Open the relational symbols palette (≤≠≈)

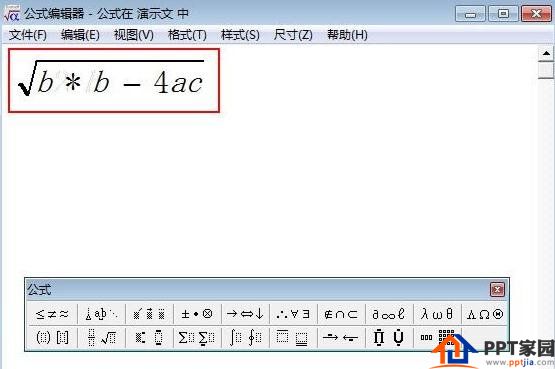(x=52, y=314)
